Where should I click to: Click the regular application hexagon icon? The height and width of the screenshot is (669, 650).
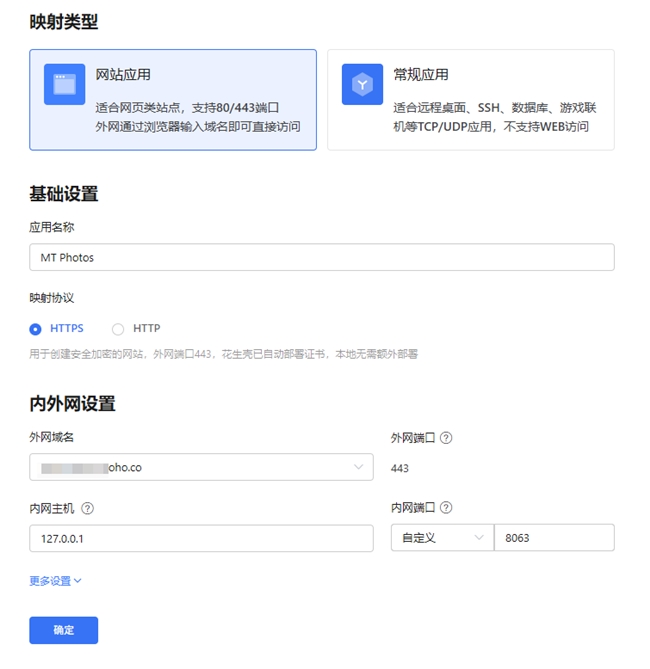(362, 85)
